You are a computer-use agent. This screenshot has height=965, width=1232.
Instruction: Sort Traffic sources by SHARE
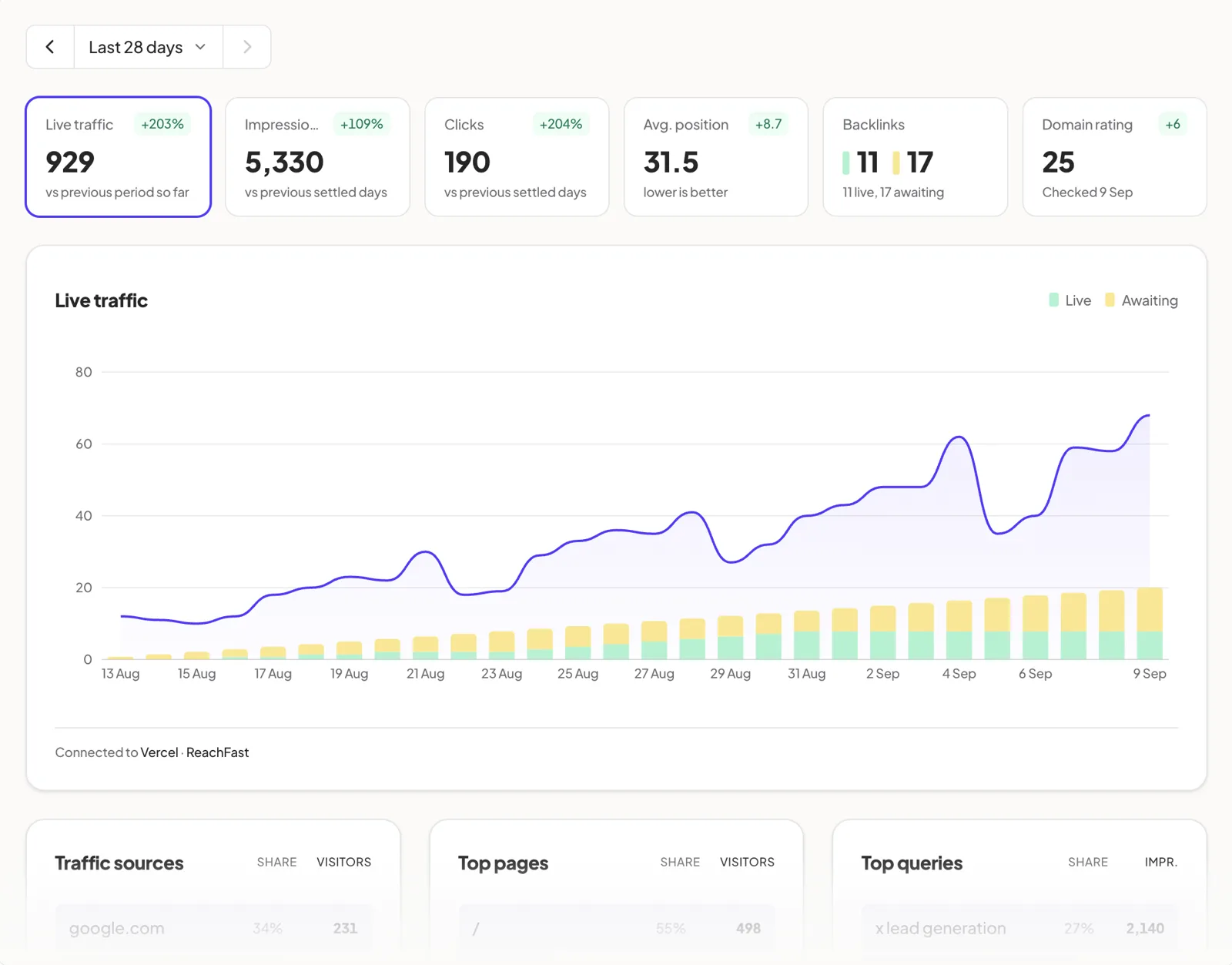pos(277,862)
